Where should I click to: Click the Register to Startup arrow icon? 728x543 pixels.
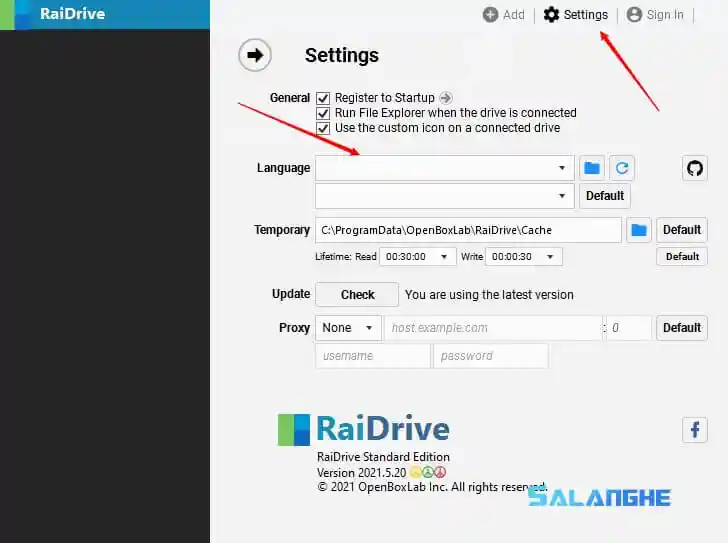pyautogui.click(x=446, y=98)
